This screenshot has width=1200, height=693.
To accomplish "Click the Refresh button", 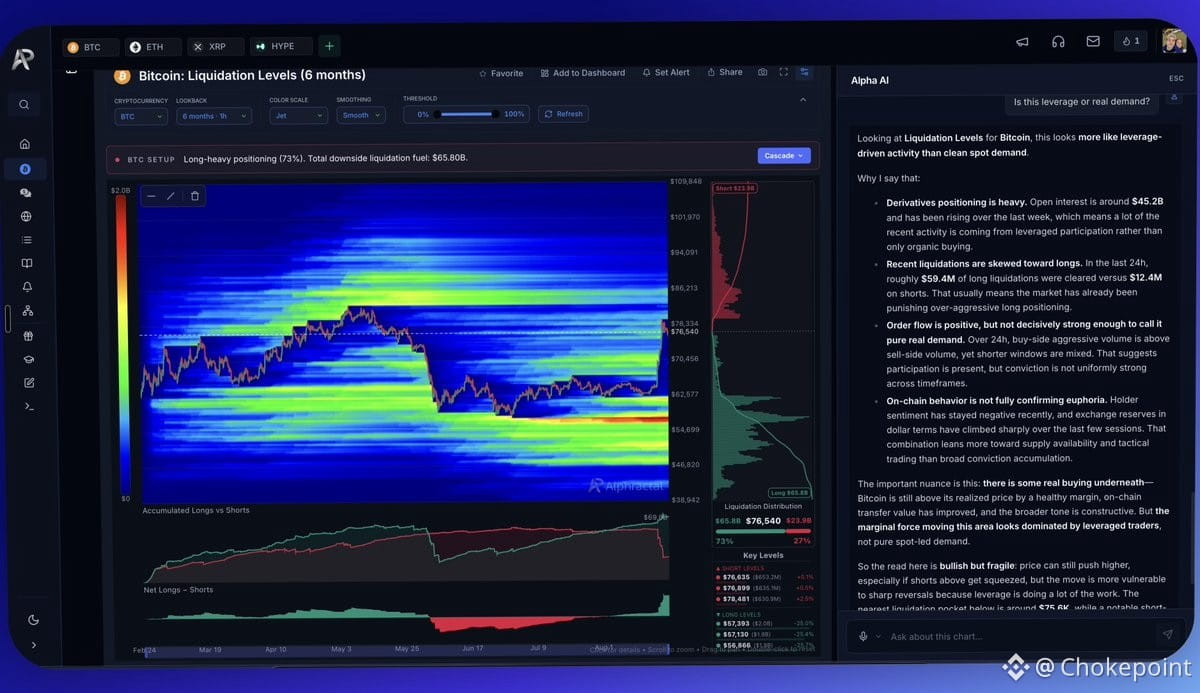I will coord(563,114).
